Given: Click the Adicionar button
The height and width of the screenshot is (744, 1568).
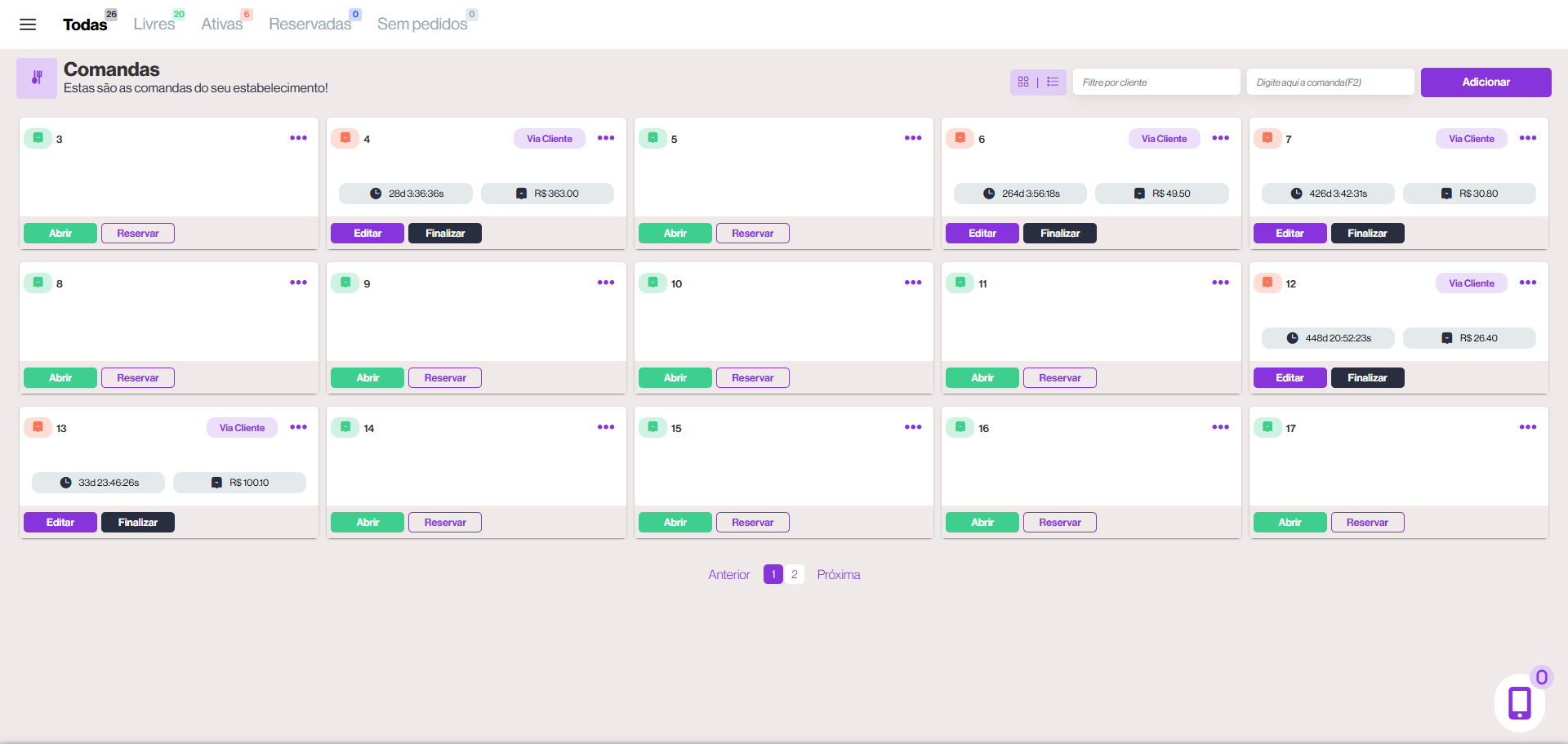Looking at the screenshot, I should tap(1486, 82).
